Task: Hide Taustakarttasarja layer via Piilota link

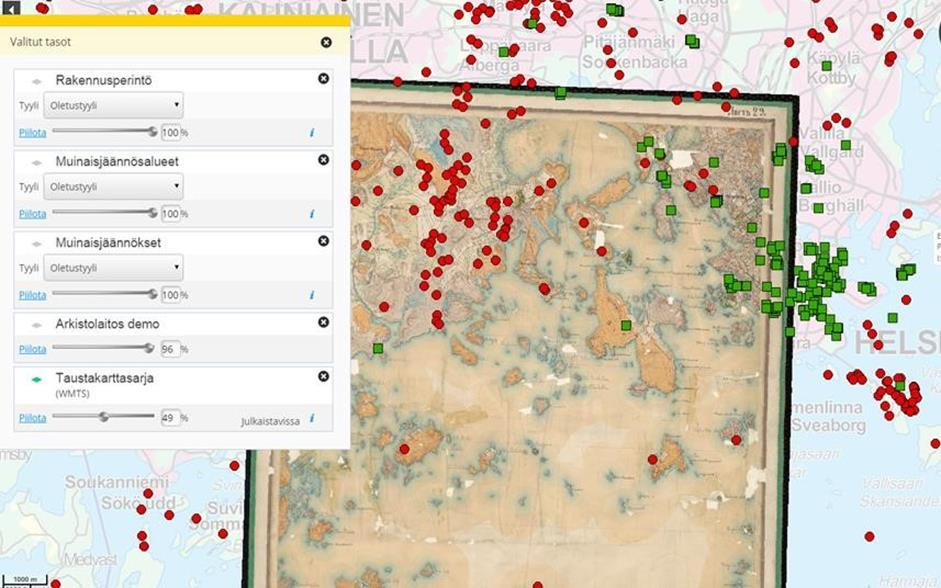Action: pyautogui.click(x=32, y=418)
